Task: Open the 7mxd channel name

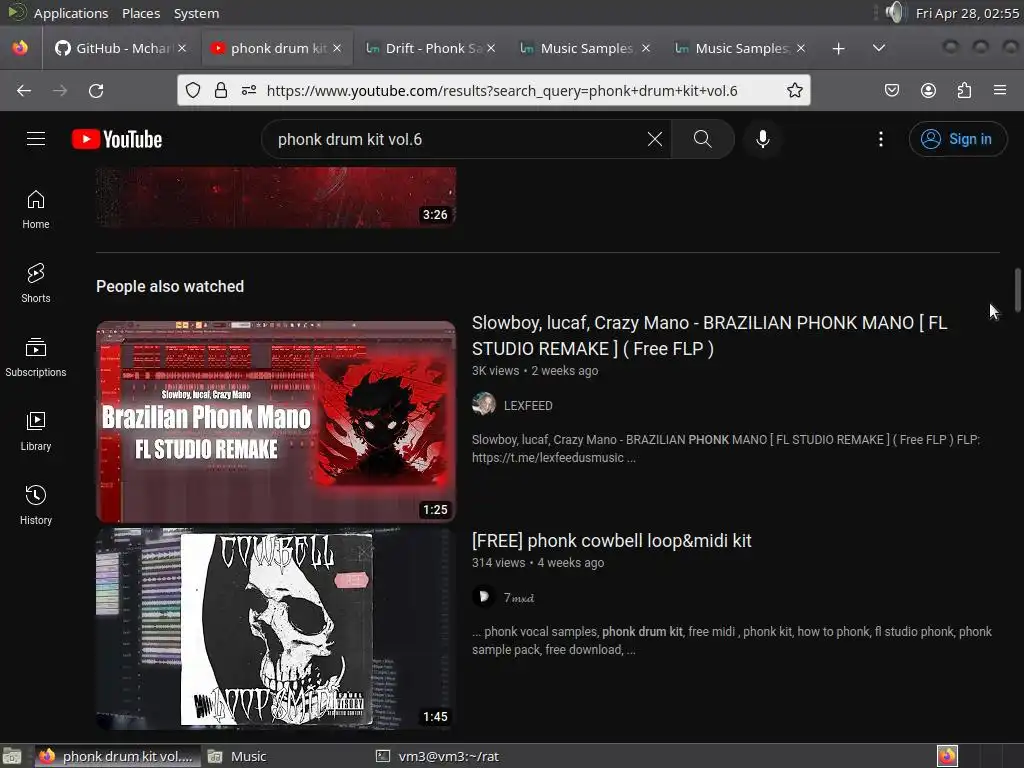Action: [x=519, y=598]
